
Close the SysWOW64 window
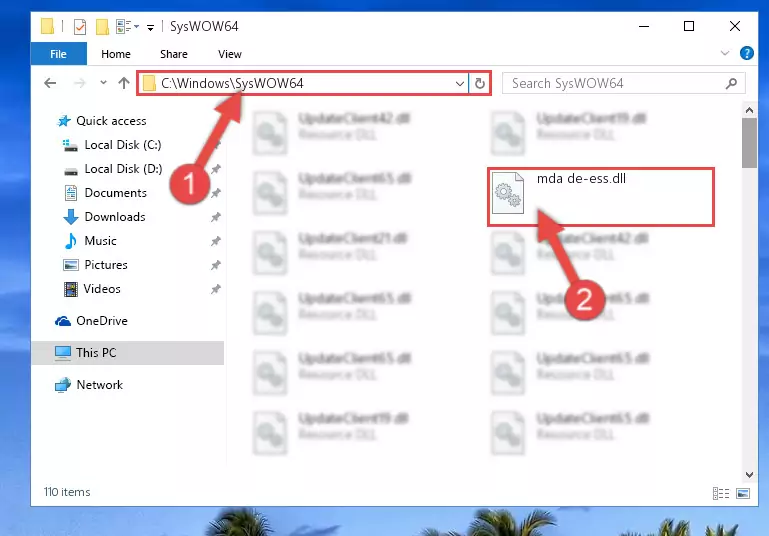pos(734,26)
